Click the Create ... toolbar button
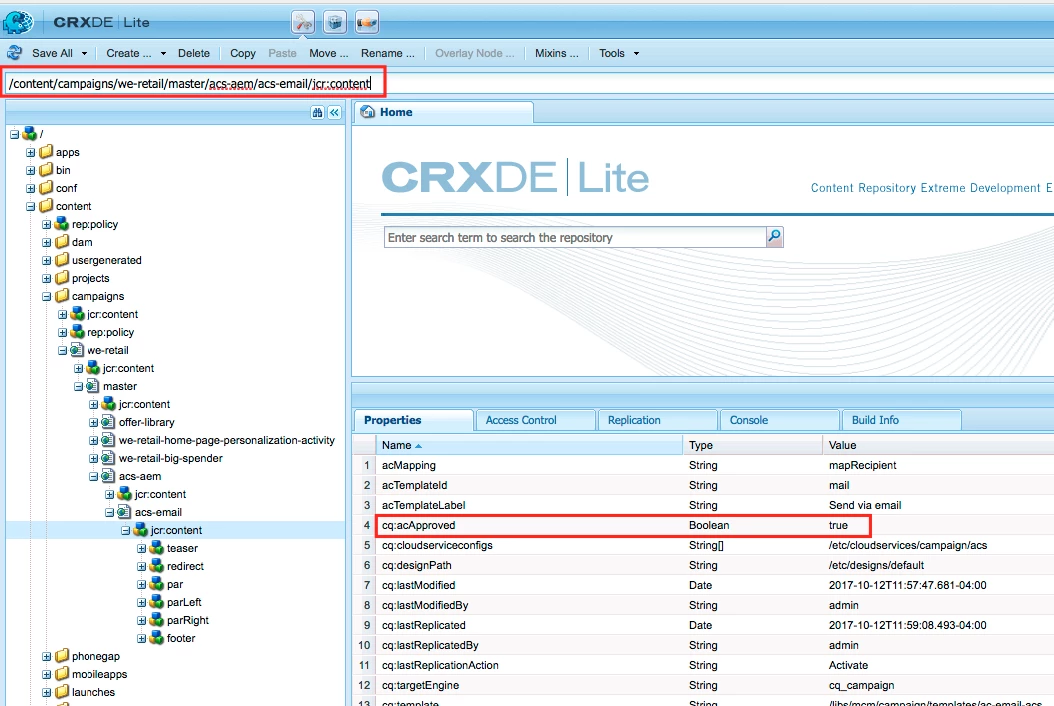This screenshot has width=1054, height=706. (128, 53)
